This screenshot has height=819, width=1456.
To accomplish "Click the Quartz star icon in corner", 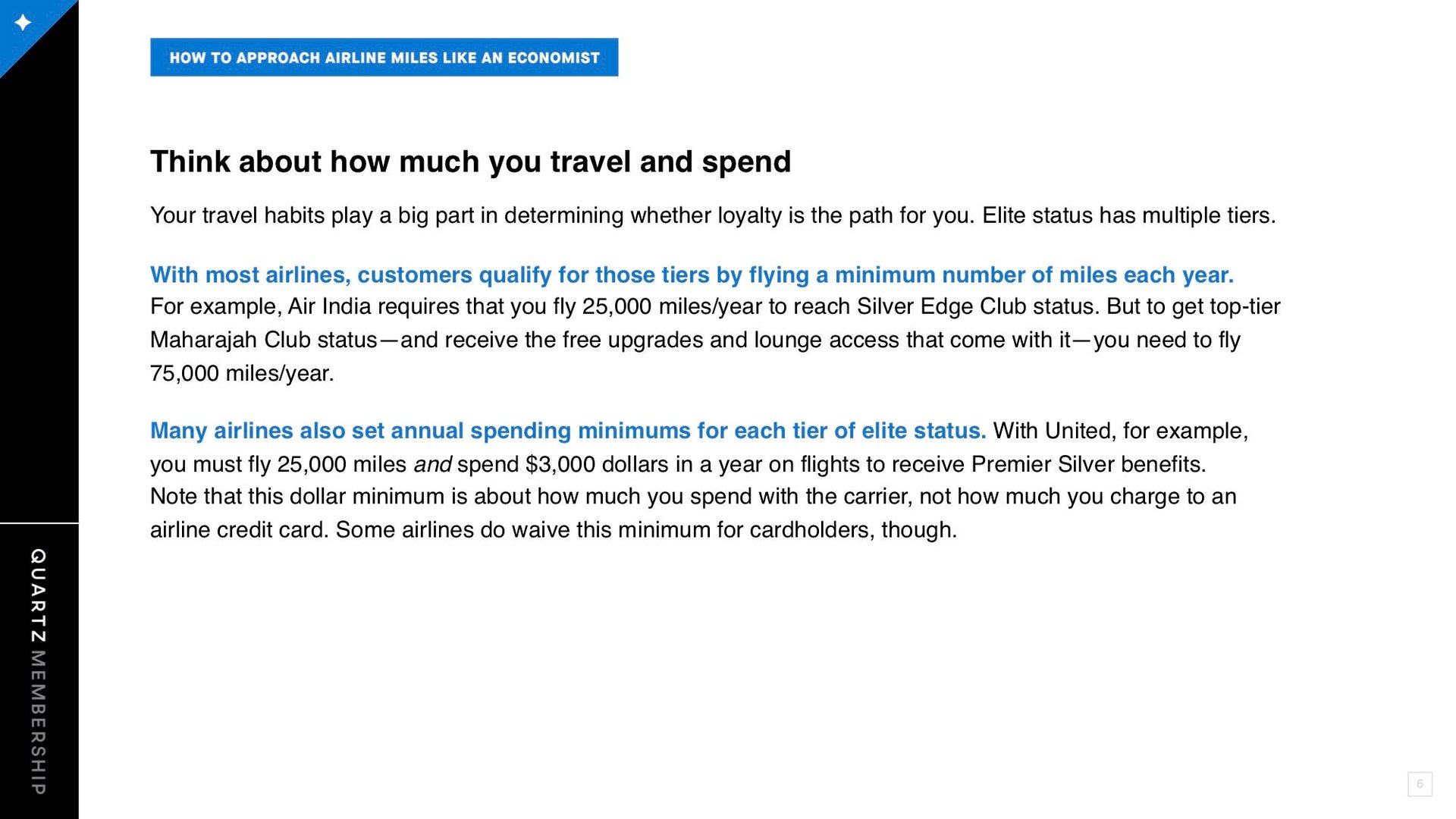I will tap(23, 23).
